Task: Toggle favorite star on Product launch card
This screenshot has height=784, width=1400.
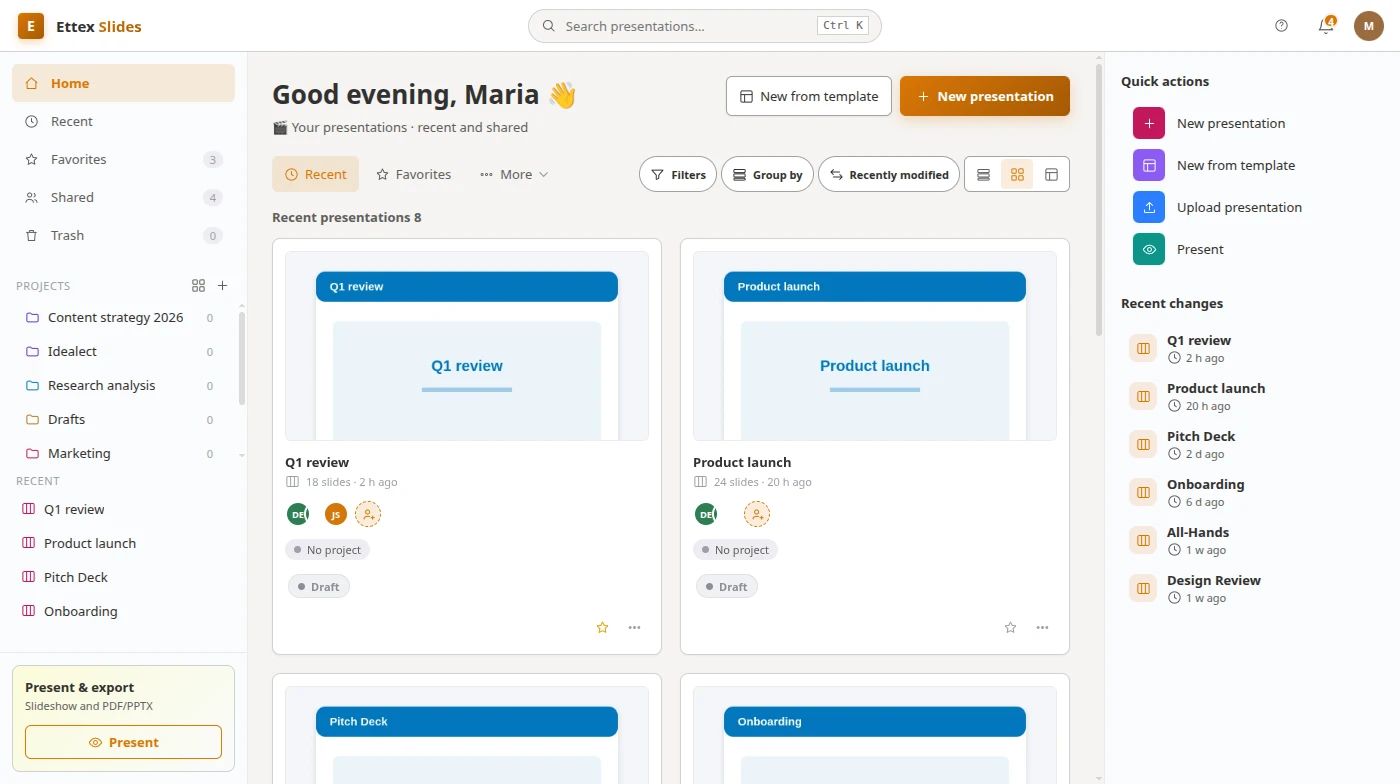Action: (1010, 627)
